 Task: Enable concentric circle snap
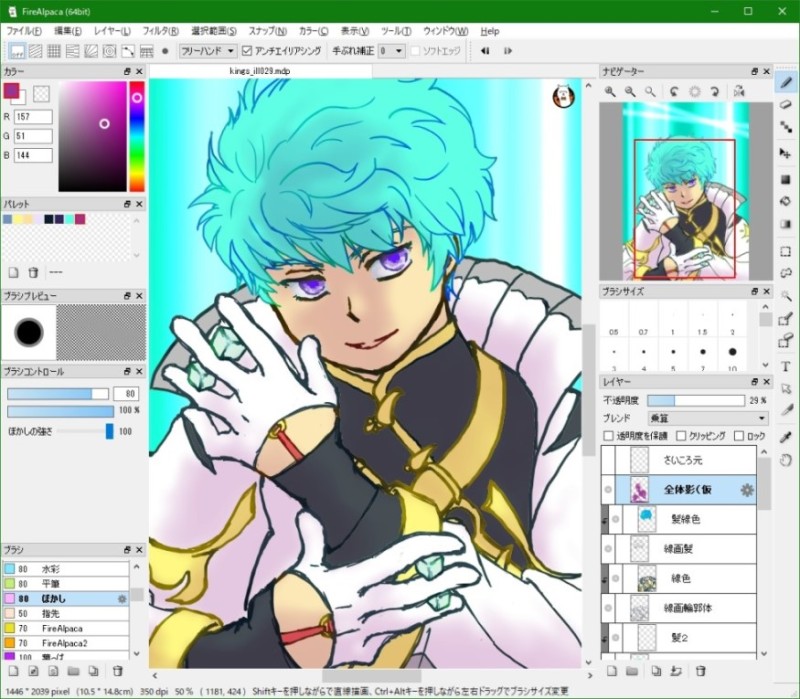click(x=109, y=51)
